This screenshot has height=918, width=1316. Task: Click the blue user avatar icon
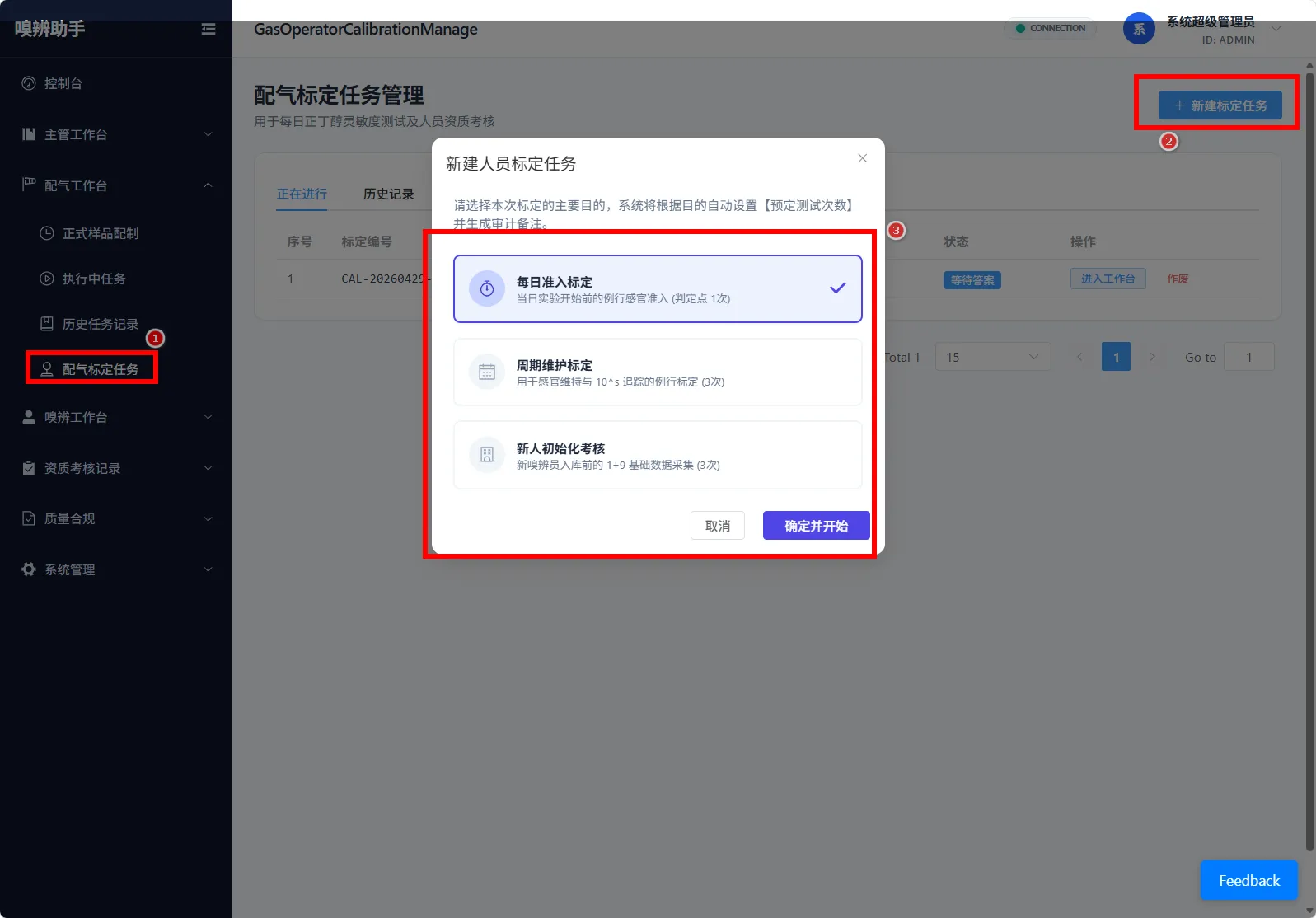(1139, 29)
